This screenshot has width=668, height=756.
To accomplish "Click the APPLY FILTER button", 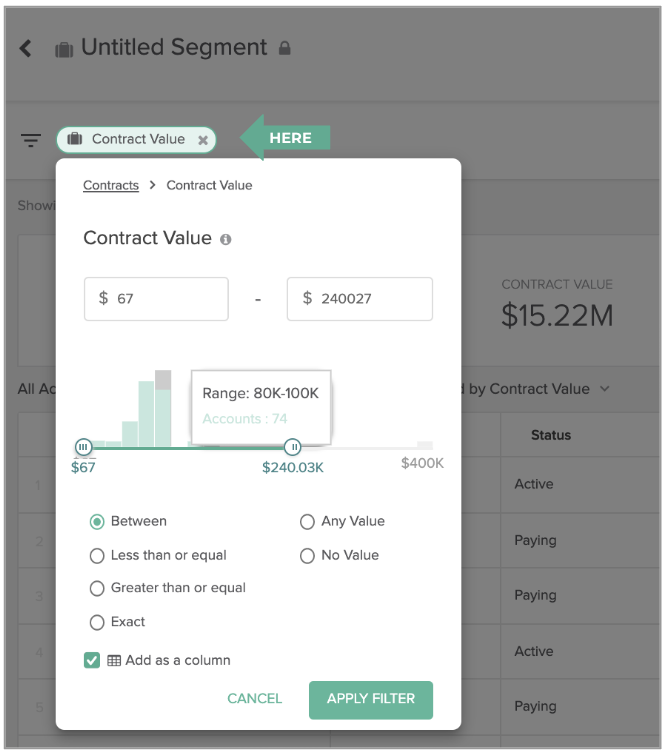I will point(371,700).
